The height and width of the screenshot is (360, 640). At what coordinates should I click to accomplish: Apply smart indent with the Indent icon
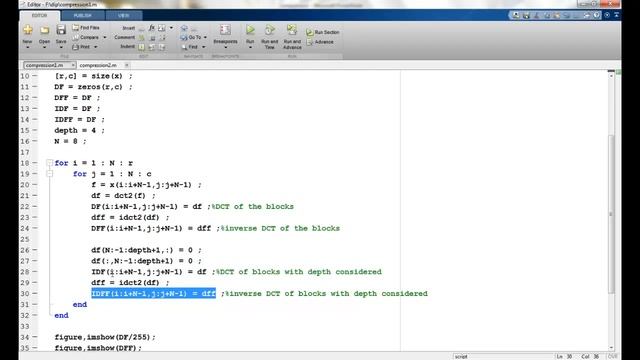pos(141,47)
